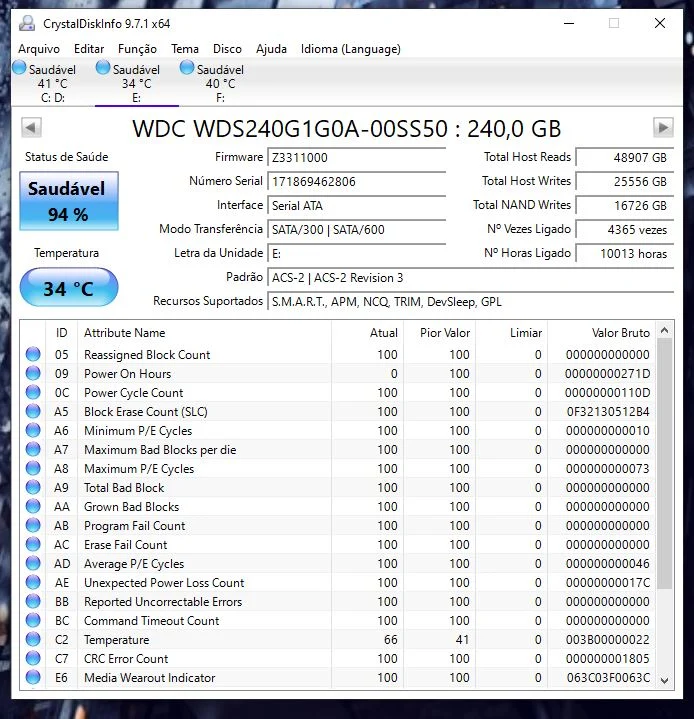Click Total Host Writes value 25556 GB
Image resolution: width=694 pixels, height=719 pixels.
625,182
